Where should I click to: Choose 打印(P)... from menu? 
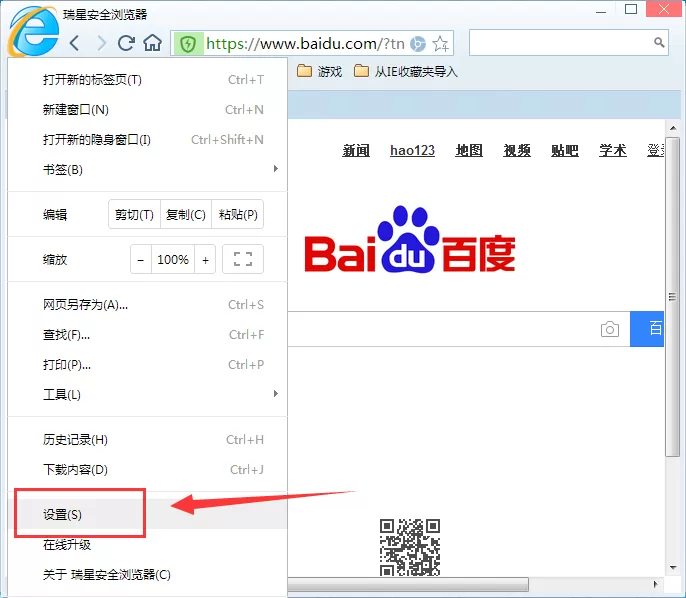tap(147, 364)
